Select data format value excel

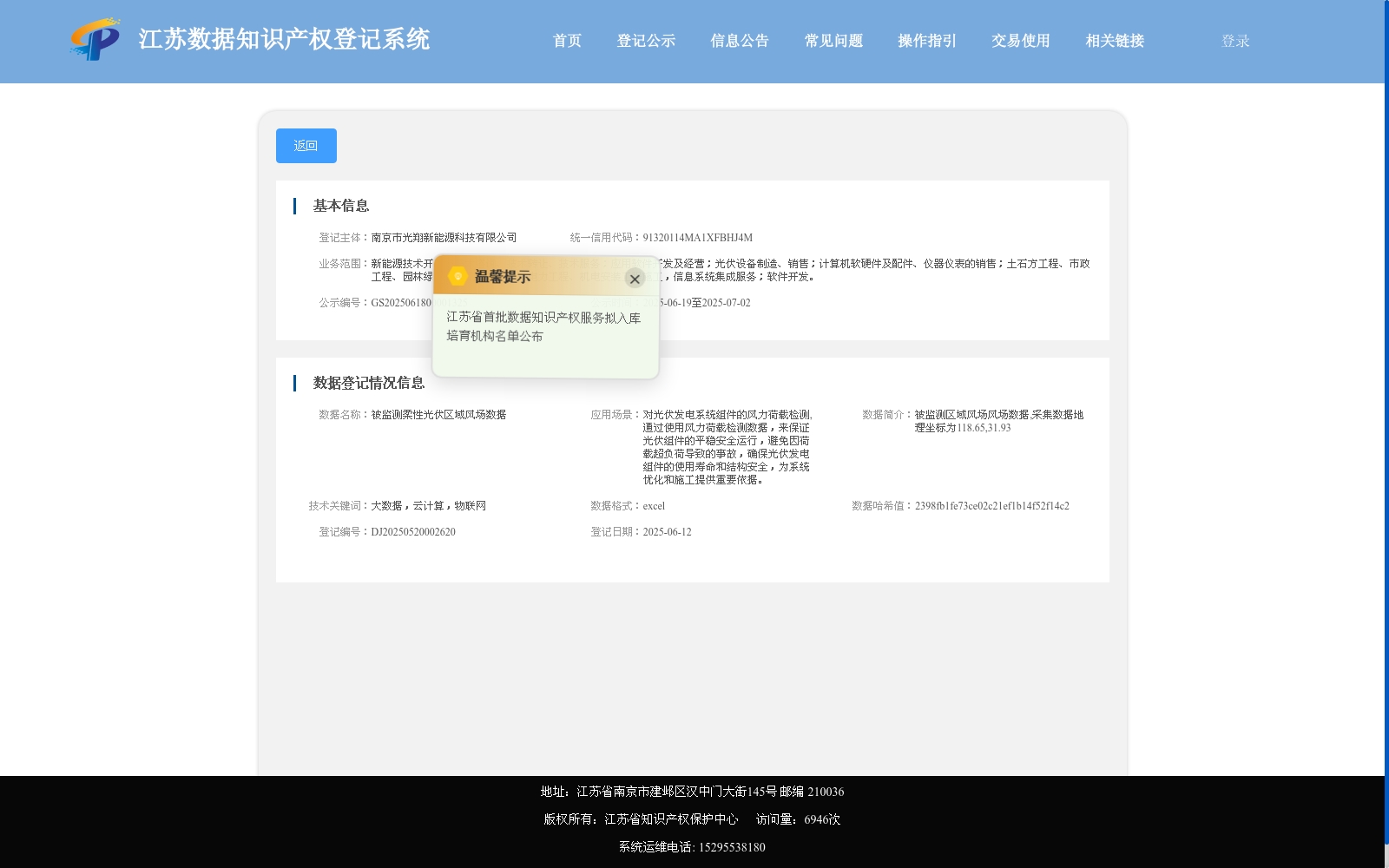pyautogui.click(x=654, y=506)
